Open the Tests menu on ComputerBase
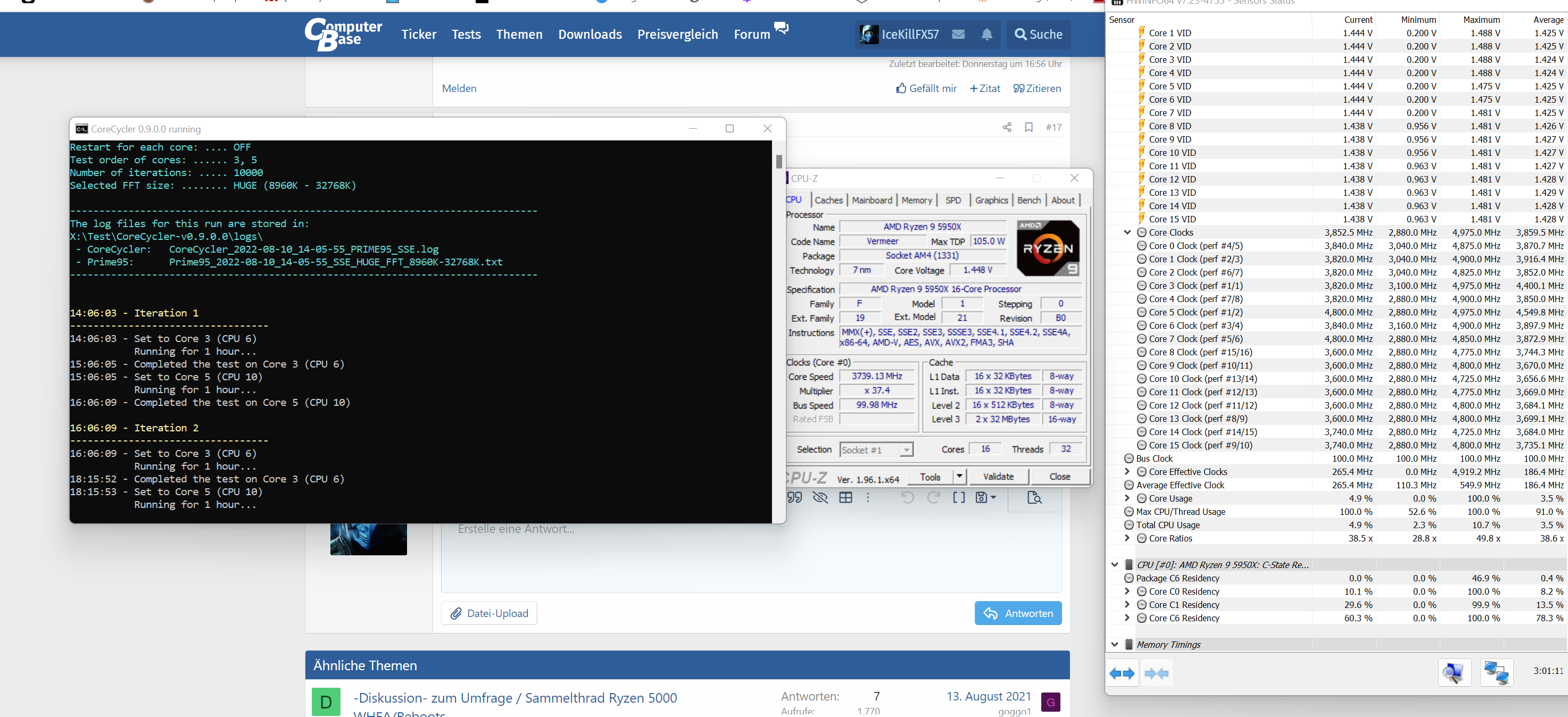Image resolution: width=1568 pixels, height=717 pixels. click(466, 34)
